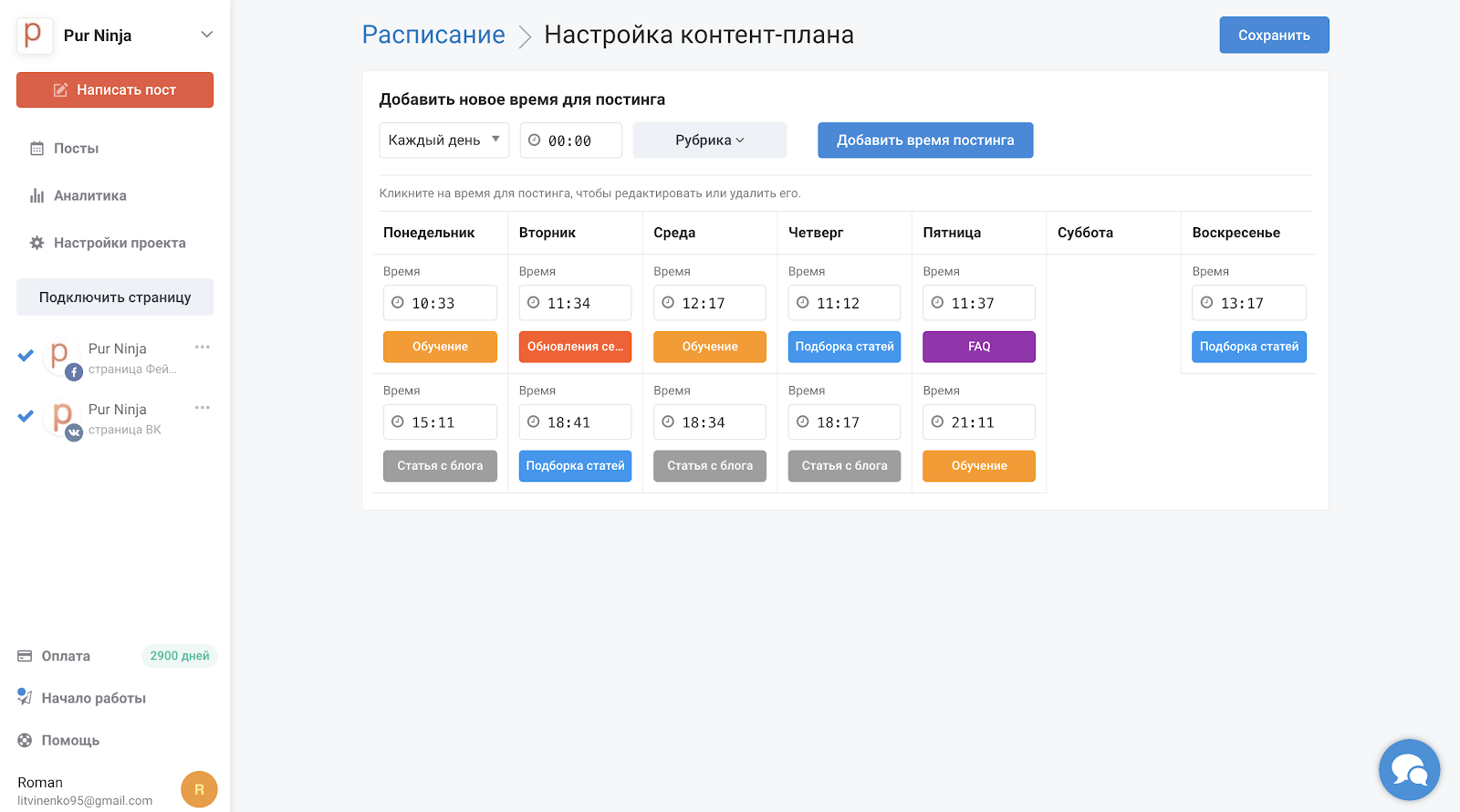Click the Сохранить button
1460x812 pixels.
click(x=1274, y=35)
